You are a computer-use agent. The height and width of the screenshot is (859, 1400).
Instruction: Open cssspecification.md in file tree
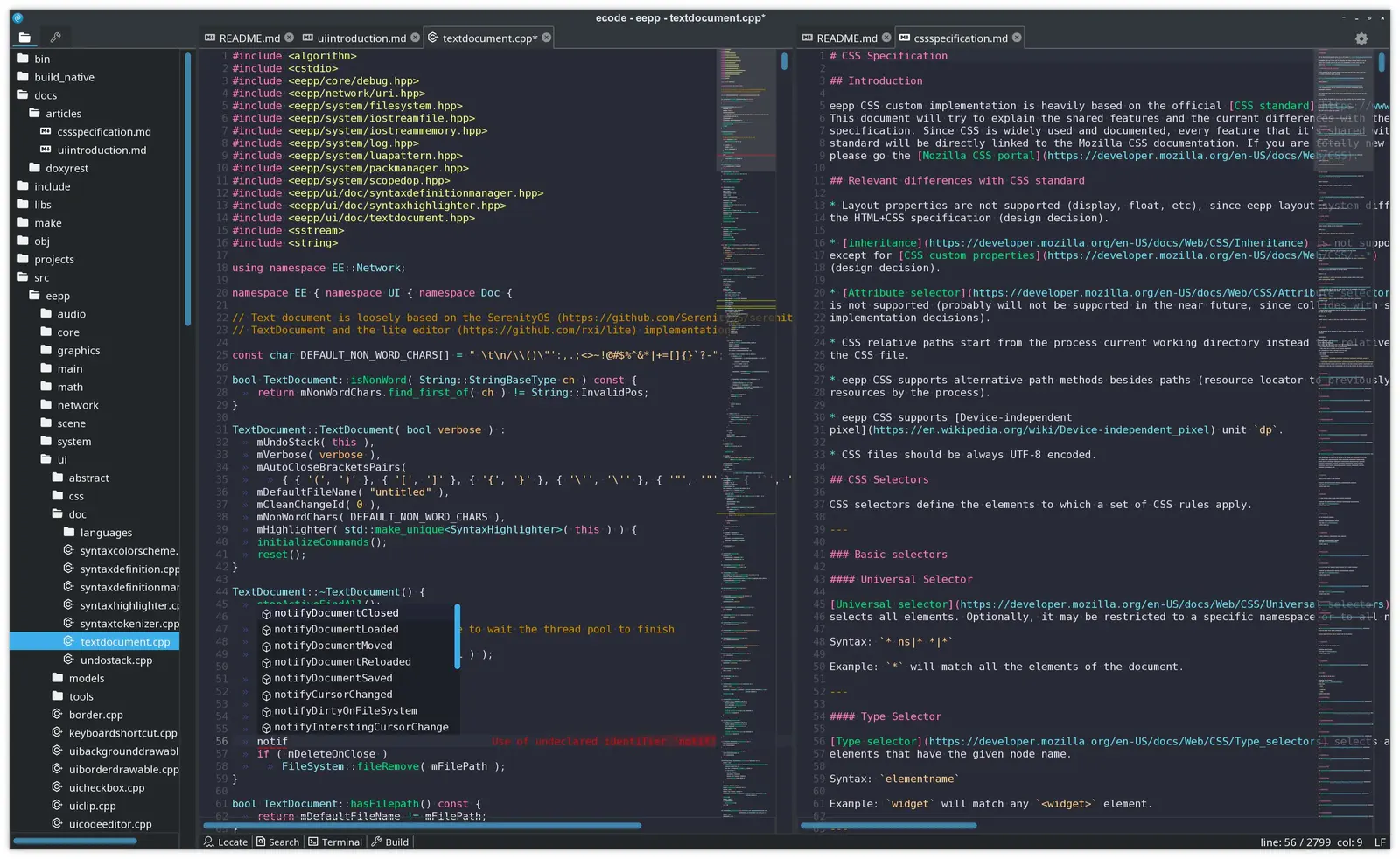[94, 132]
